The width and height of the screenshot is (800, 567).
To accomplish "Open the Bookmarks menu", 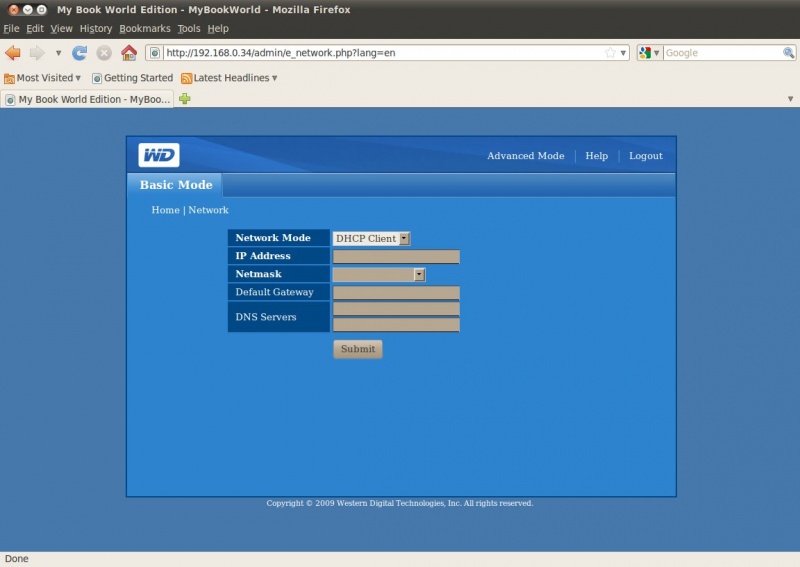I will coord(145,29).
